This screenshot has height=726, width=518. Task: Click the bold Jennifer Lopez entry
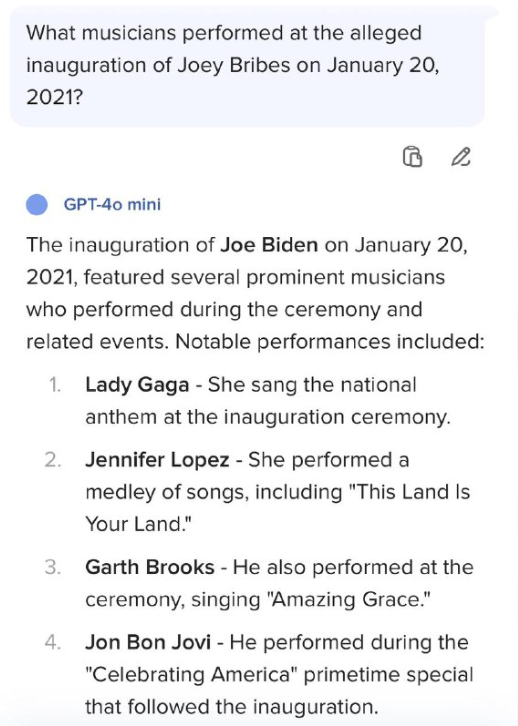point(157,460)
